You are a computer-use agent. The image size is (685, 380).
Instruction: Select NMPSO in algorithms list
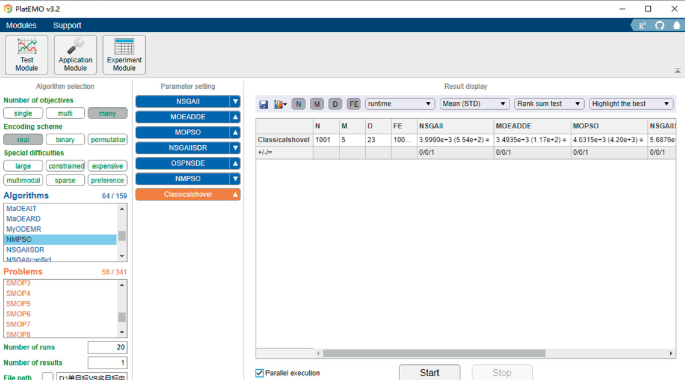pos(60,239)
